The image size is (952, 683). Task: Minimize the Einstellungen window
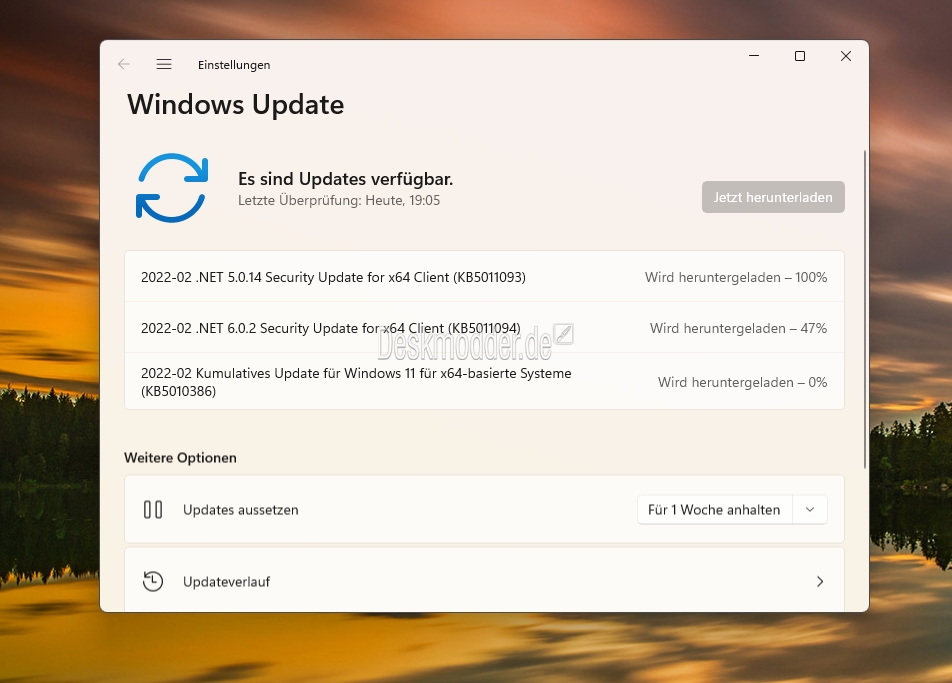click(x=754, y=56)
